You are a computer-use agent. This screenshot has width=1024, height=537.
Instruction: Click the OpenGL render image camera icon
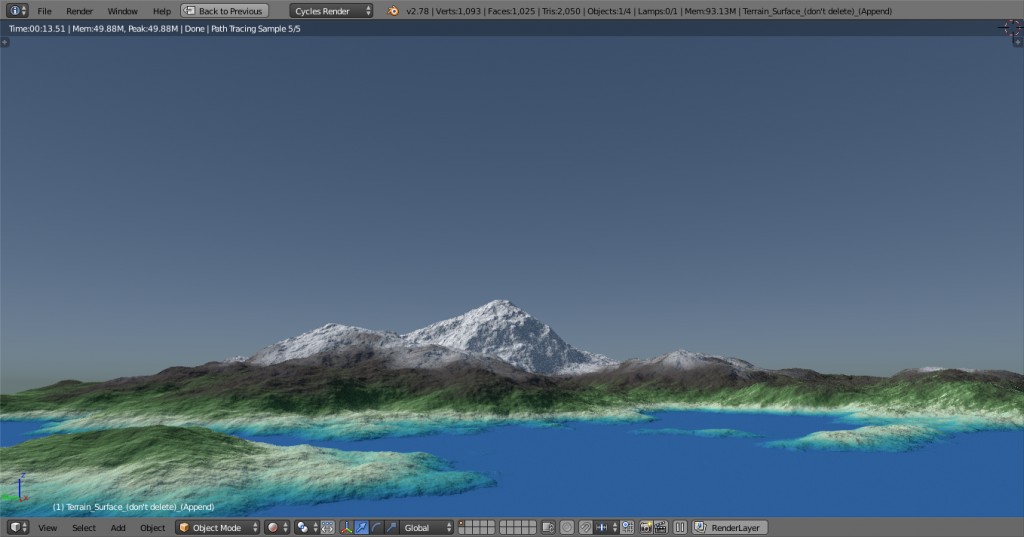click(646, 527)
